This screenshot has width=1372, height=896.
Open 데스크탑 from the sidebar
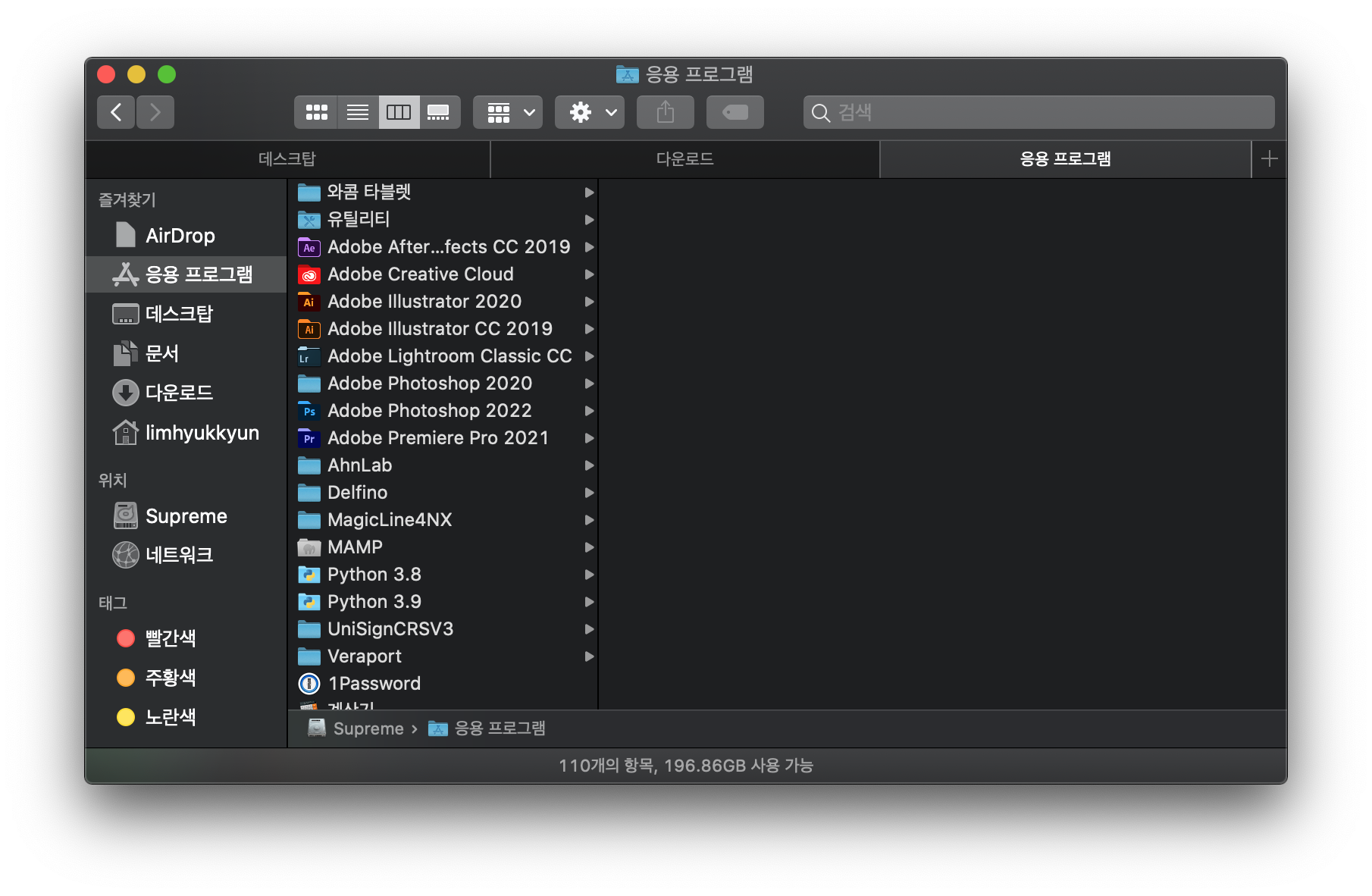[186, 314]
